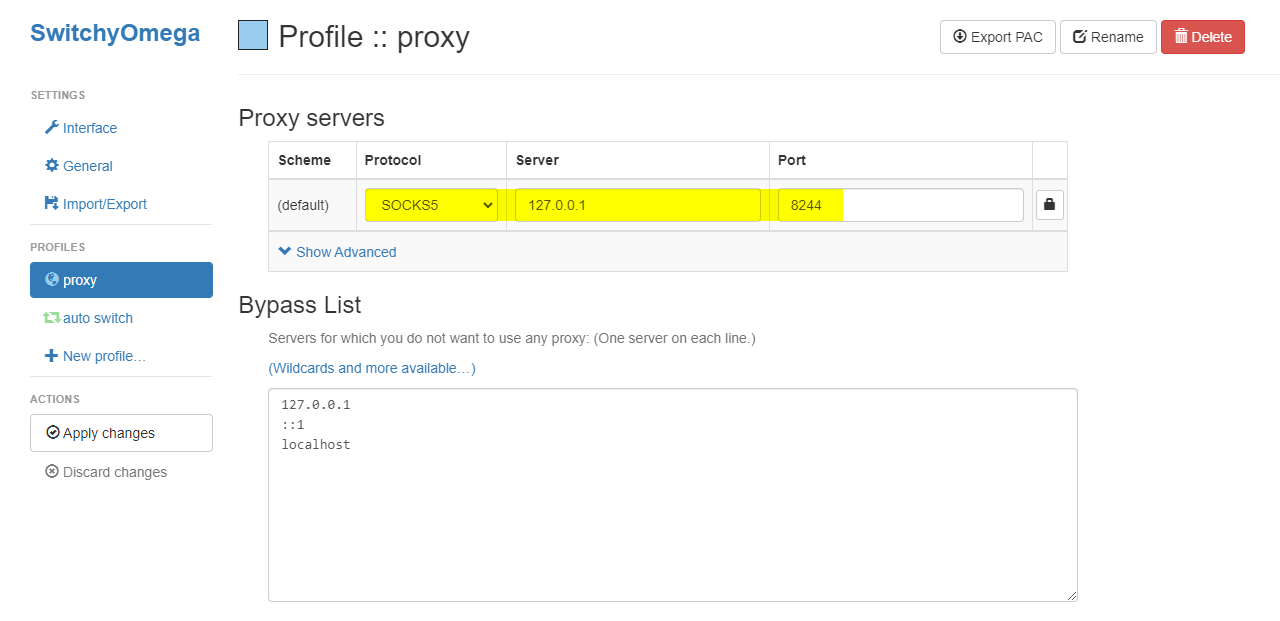Click the gear icon beside General
1280x621 pixels.
tap(52, 166)
